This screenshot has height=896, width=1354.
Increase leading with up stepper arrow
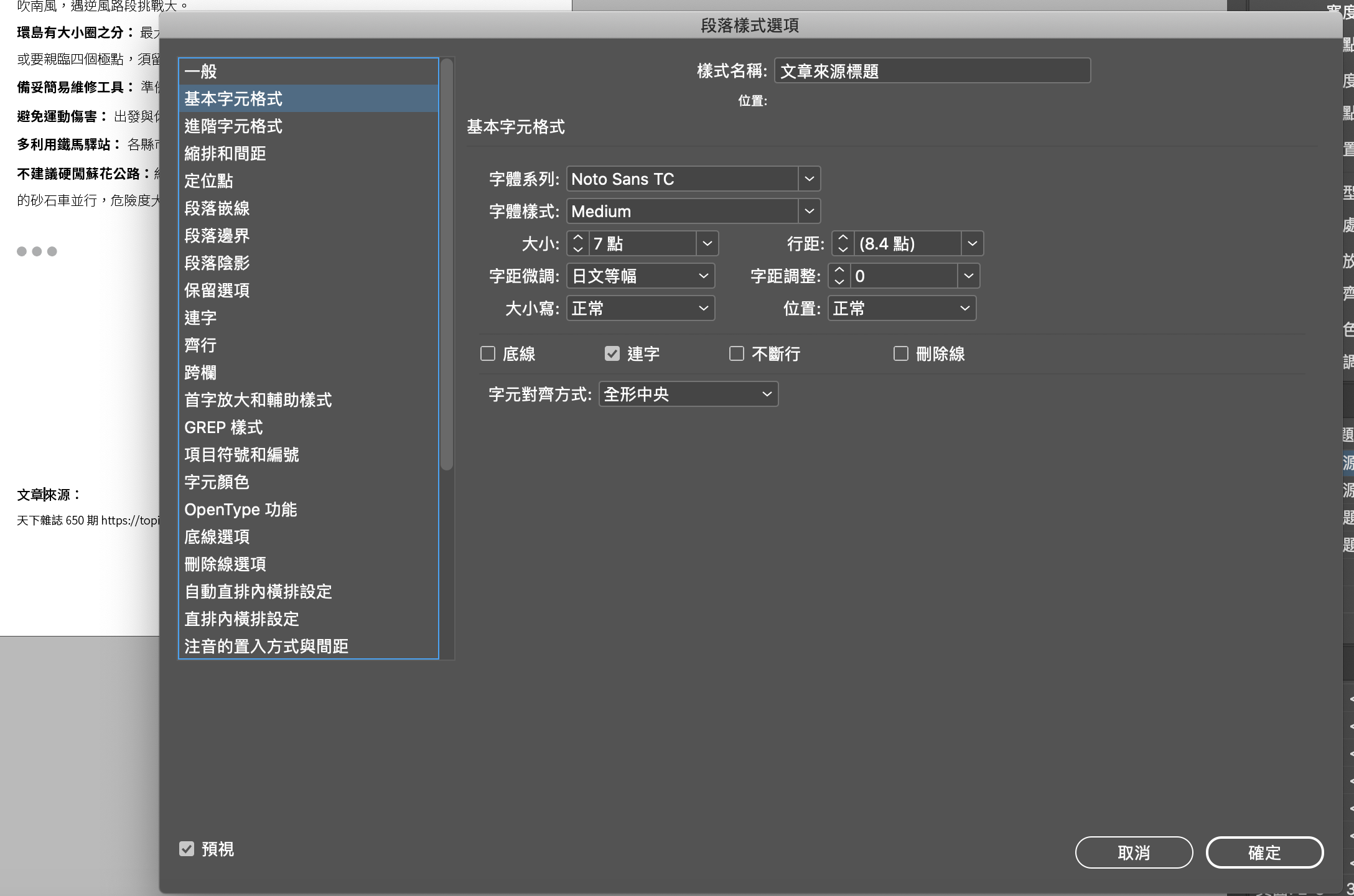843,238
